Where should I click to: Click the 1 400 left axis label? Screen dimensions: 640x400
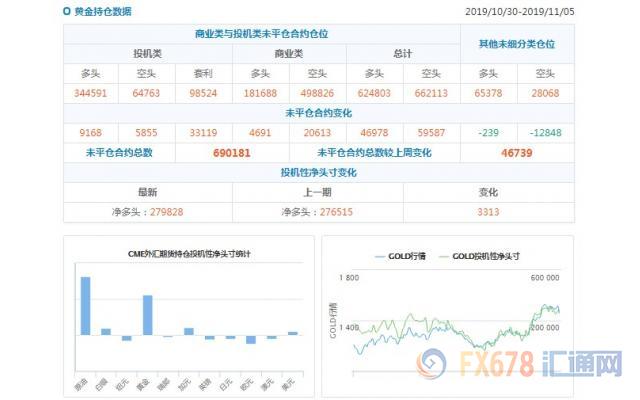click(x=349, y=328)
